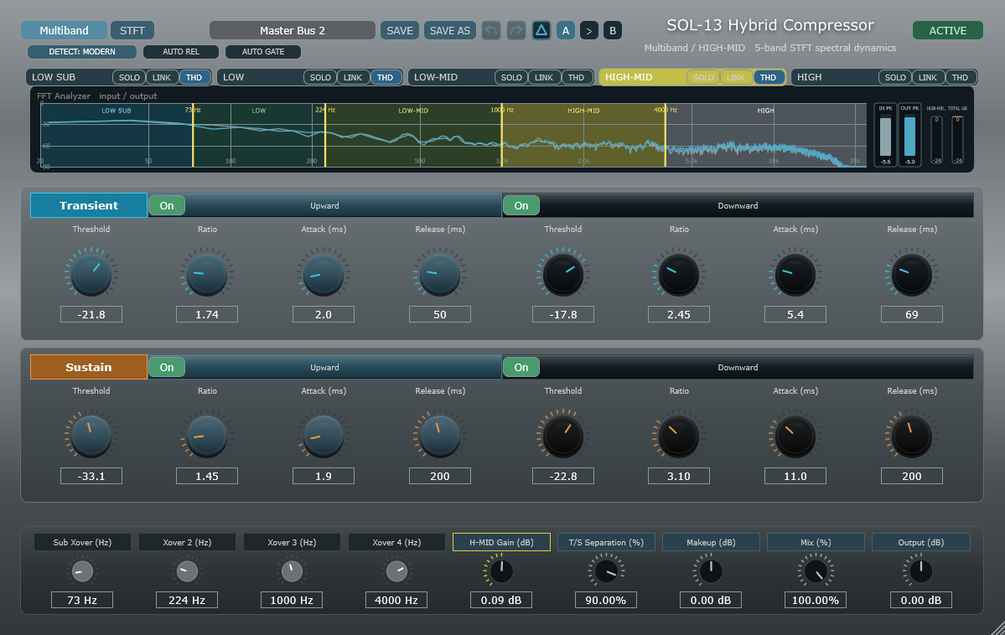Solo the HIGH band
The height and width of the screenshot is (635, 1005).
pyautogui.click(x=895, y=78)
